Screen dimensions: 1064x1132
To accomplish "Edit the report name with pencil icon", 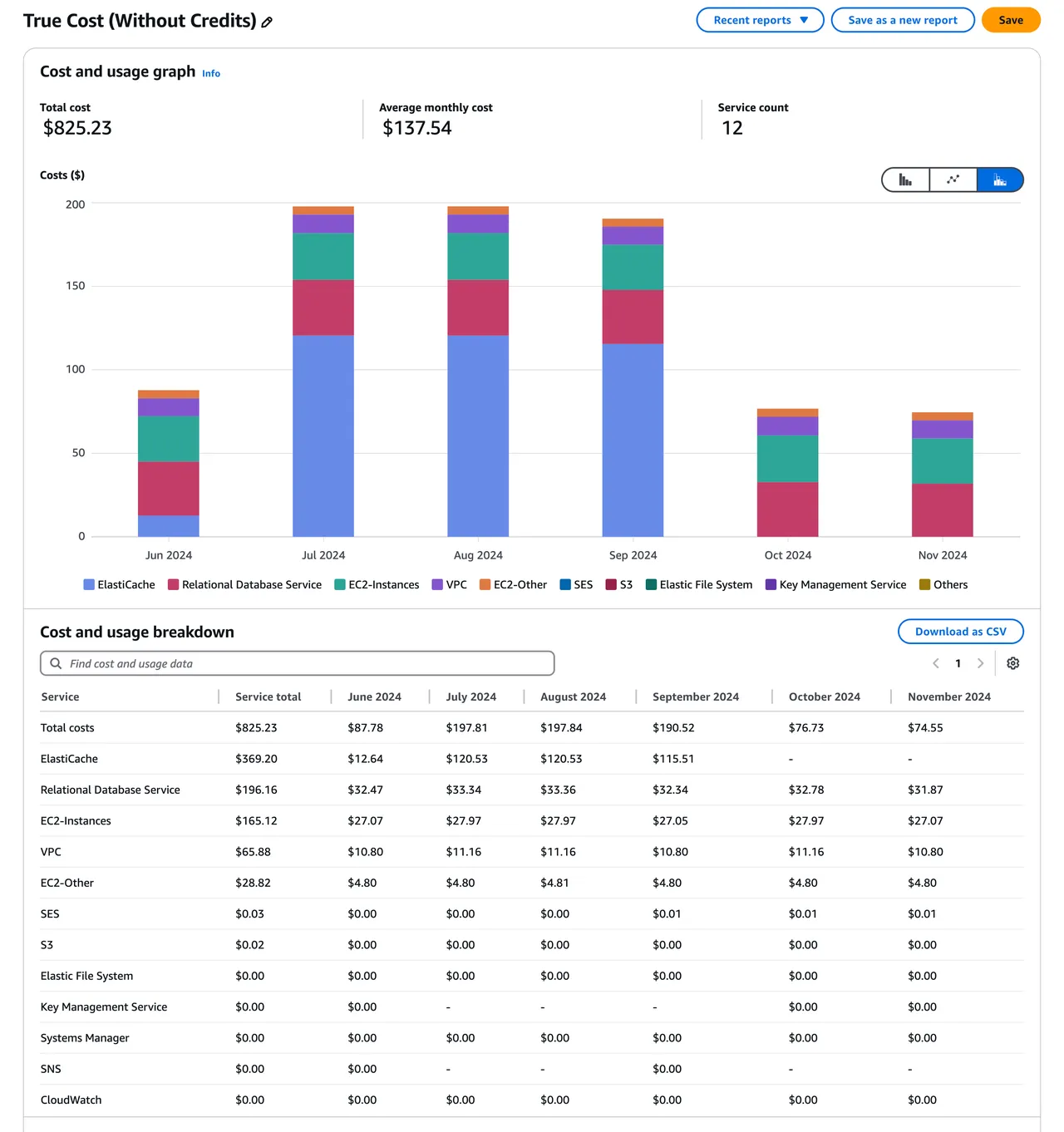I will point(267,22).
